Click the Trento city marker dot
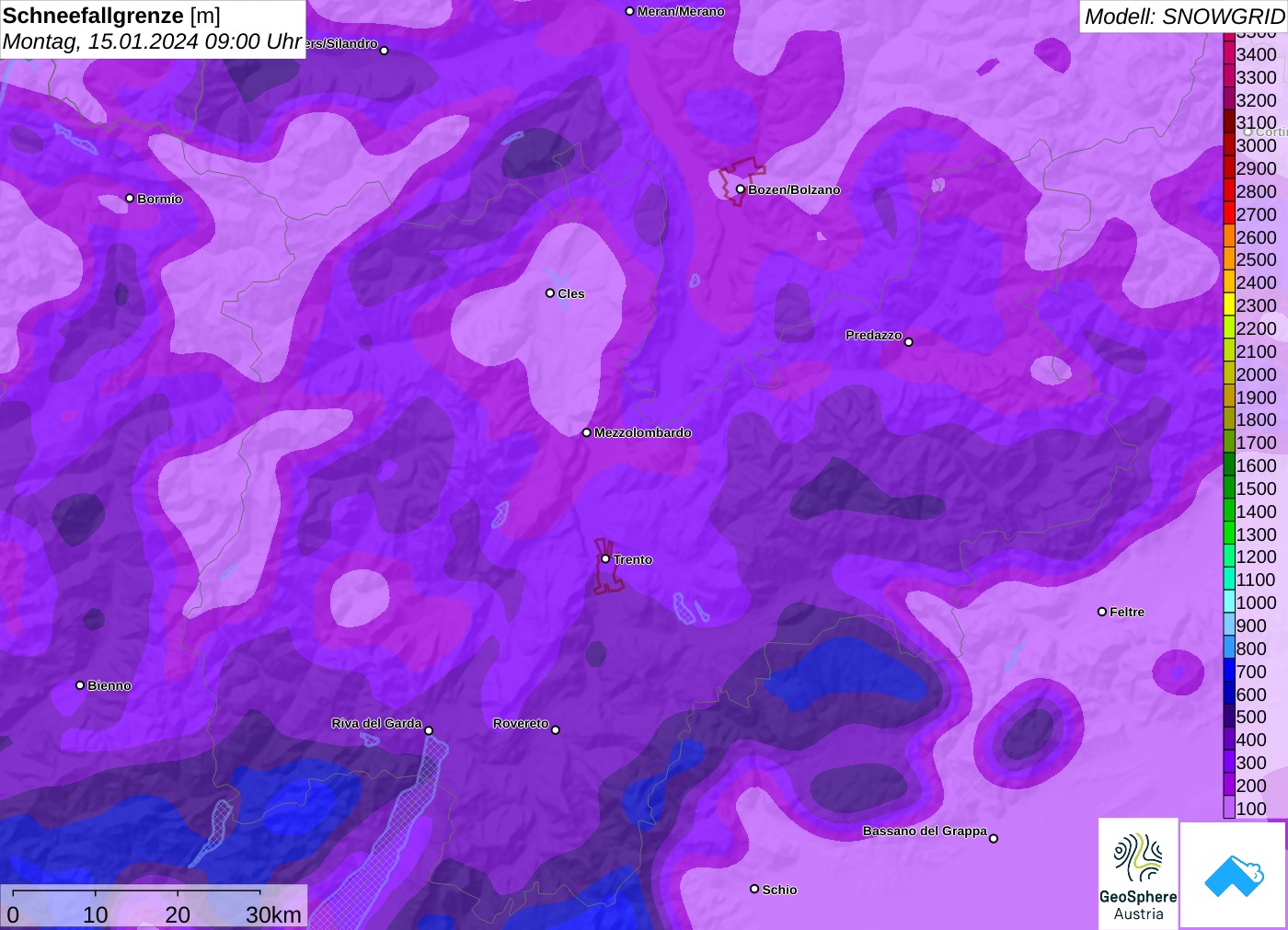 point(605,558)
